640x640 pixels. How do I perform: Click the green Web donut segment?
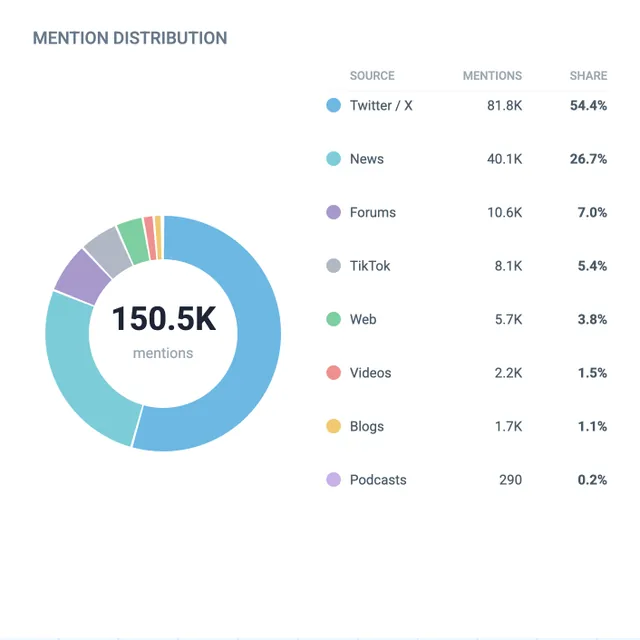point(134,241)
